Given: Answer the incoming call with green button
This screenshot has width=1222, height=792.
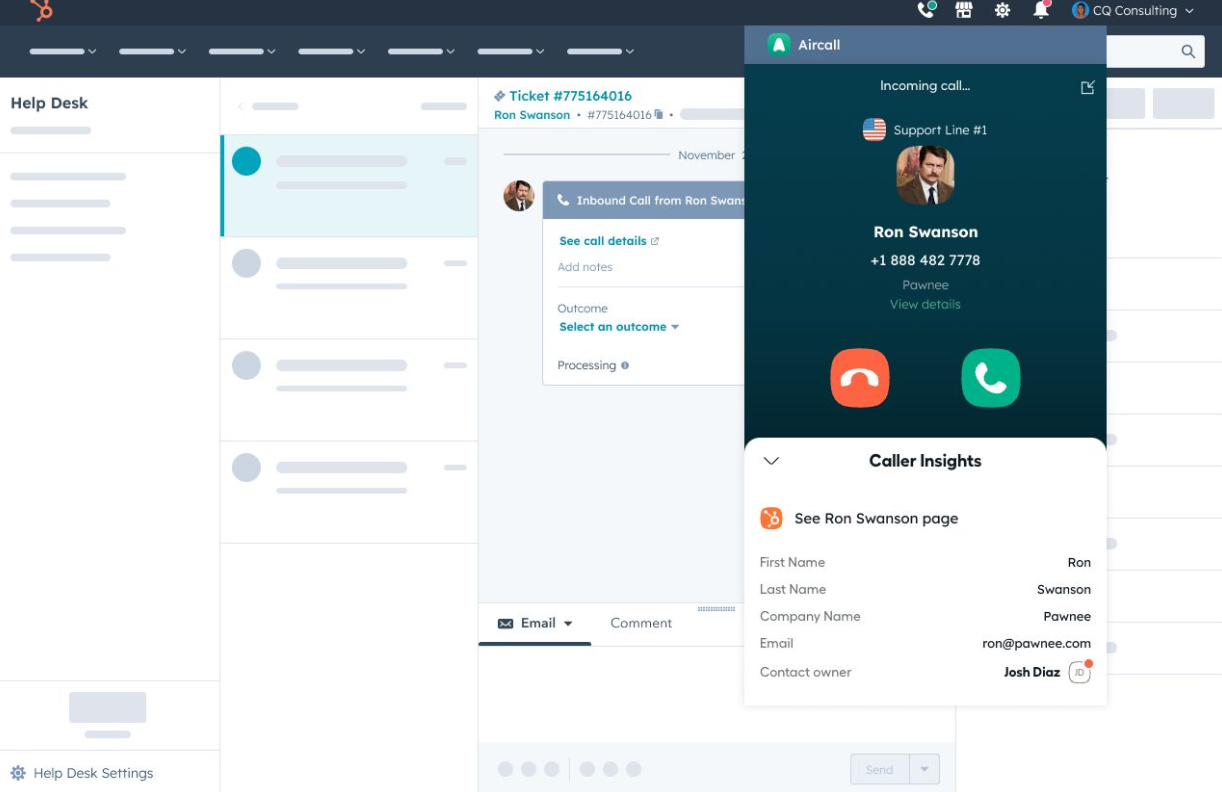Looking at the screenshot, I should pos(991,378).
